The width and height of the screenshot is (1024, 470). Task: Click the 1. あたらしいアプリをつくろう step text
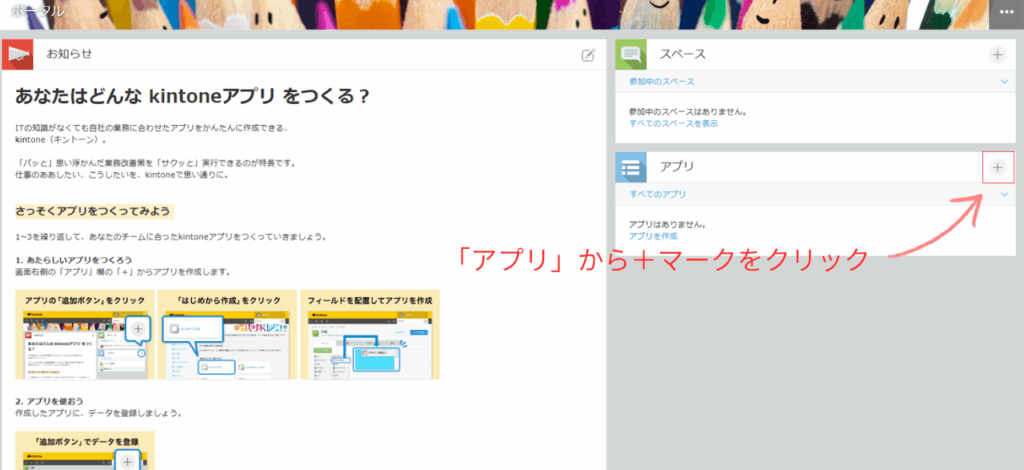[x=74, y=260]
